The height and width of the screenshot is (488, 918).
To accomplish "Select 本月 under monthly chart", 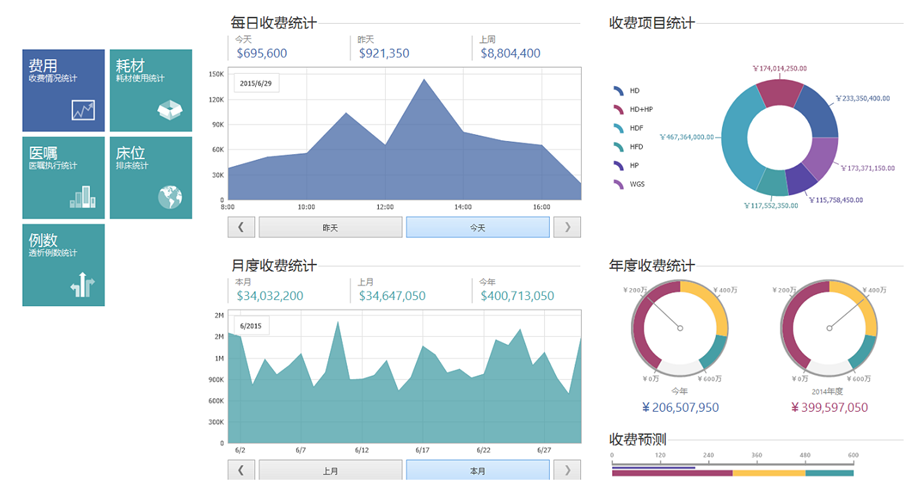I will [x=477, y=470].
